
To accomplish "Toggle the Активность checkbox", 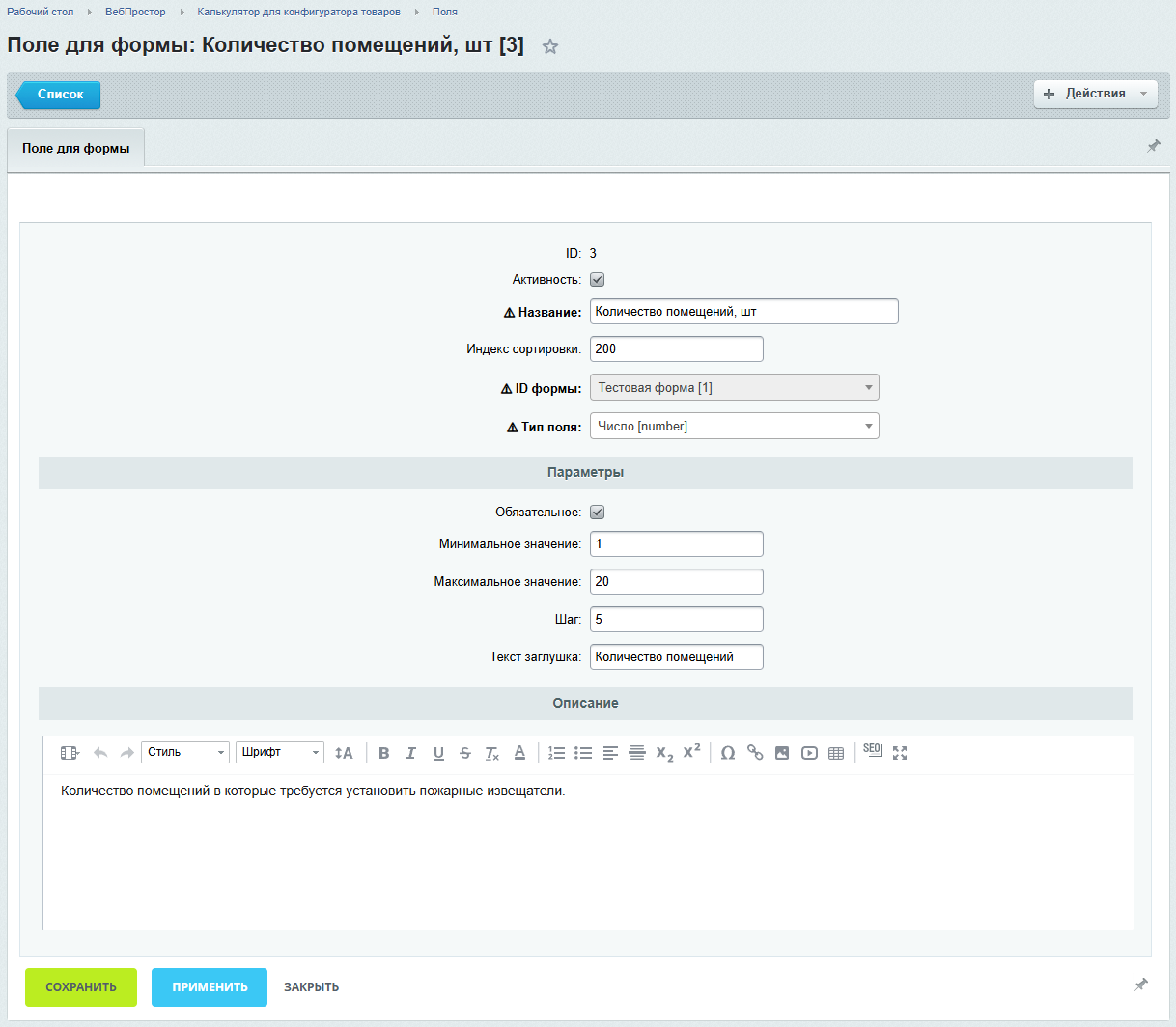I will (x=598, y=280).
